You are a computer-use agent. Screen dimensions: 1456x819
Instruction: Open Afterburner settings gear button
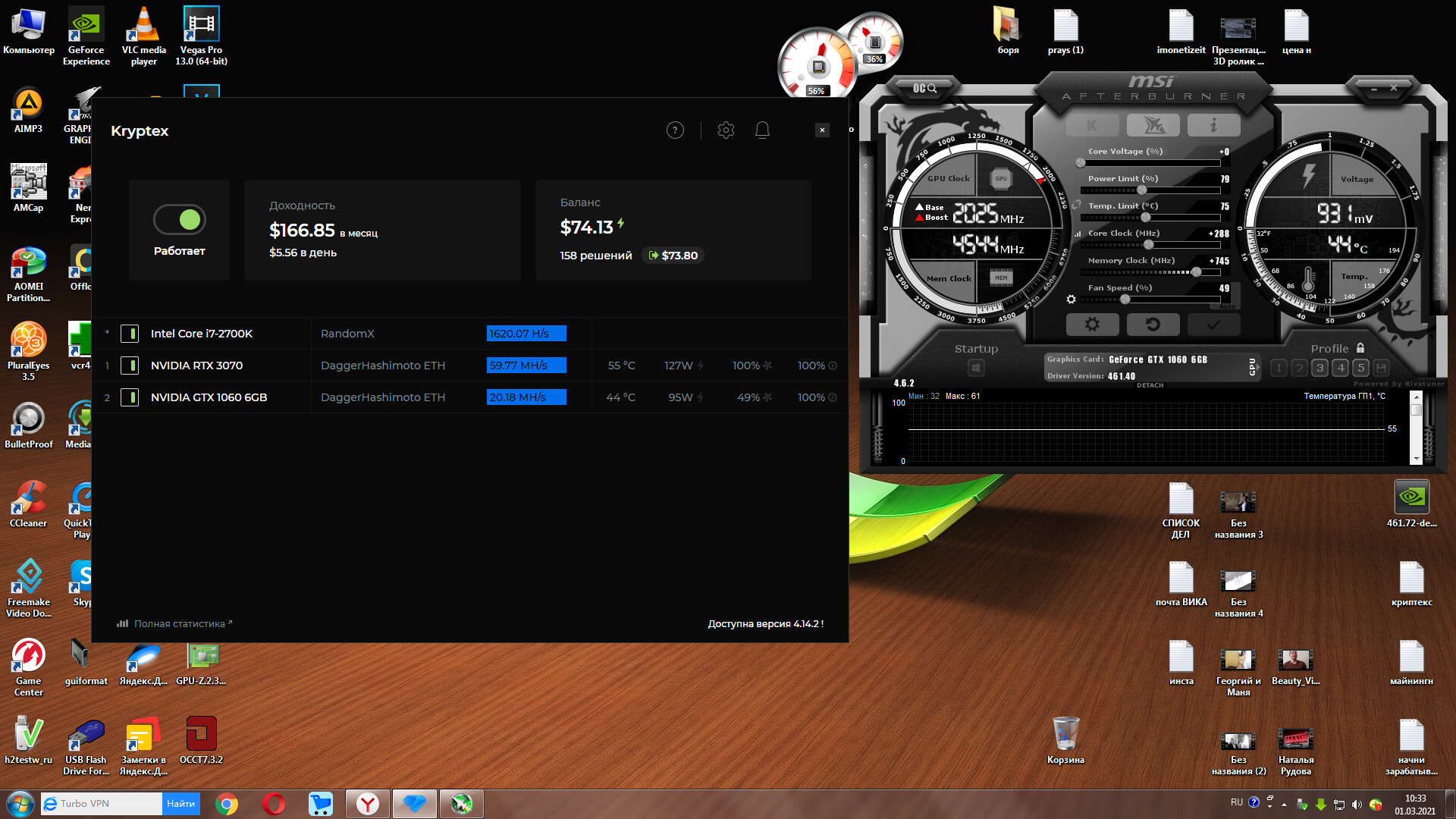(1092, 325)
